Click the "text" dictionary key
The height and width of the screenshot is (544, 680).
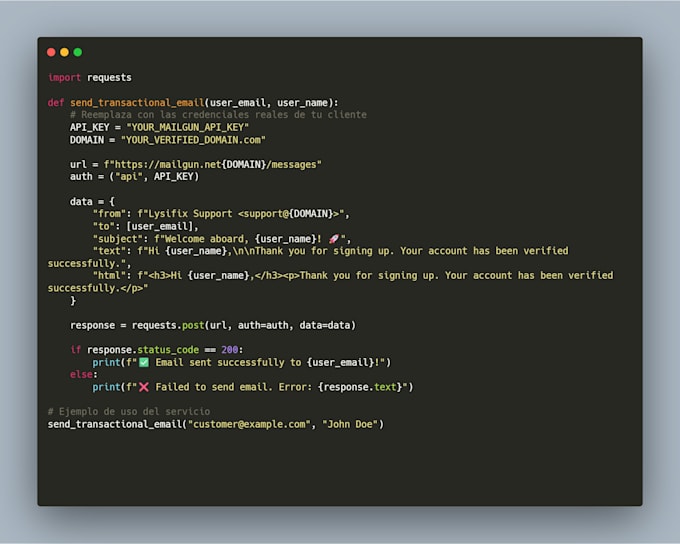pyautogui.click(x=109, y=251)
